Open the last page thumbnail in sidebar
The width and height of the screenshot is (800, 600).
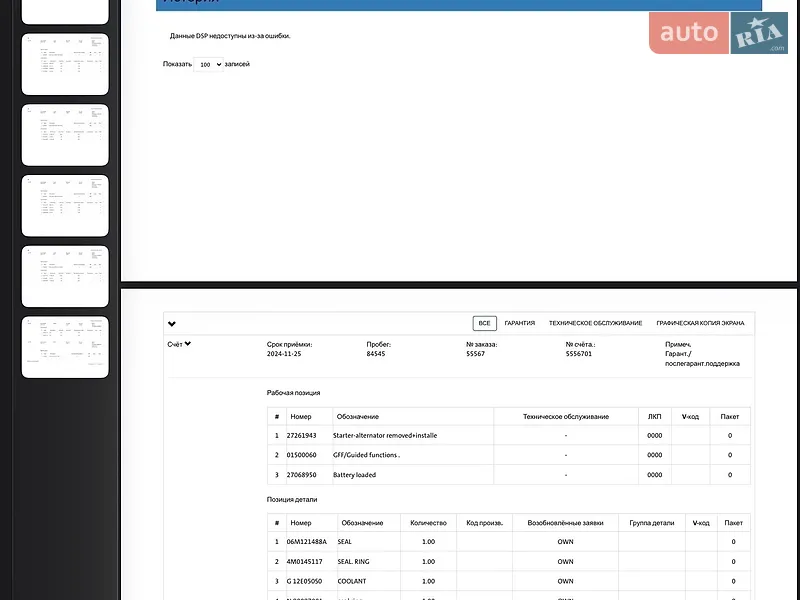(65, 347)
